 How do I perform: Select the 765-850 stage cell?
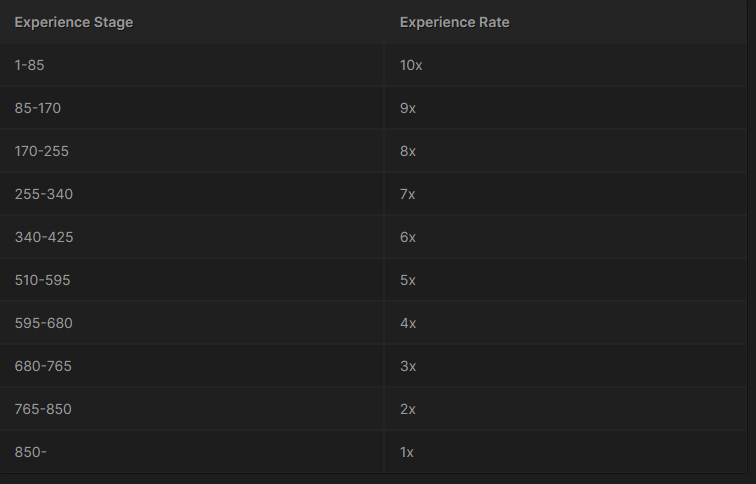(43, 409)
